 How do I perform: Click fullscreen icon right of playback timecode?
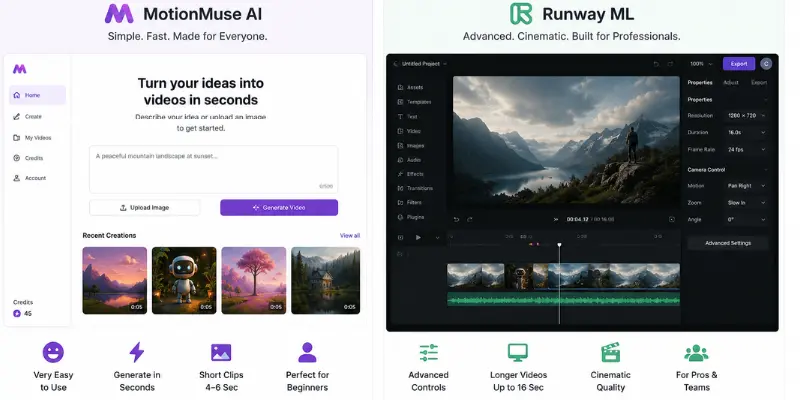[x=671, y=219]
